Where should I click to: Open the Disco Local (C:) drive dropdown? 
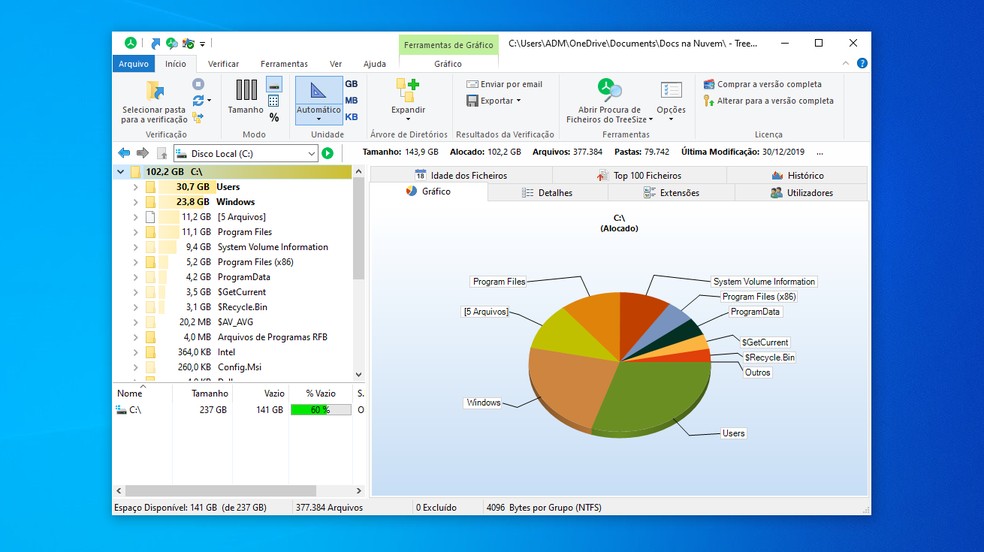[x=312, y=153]
